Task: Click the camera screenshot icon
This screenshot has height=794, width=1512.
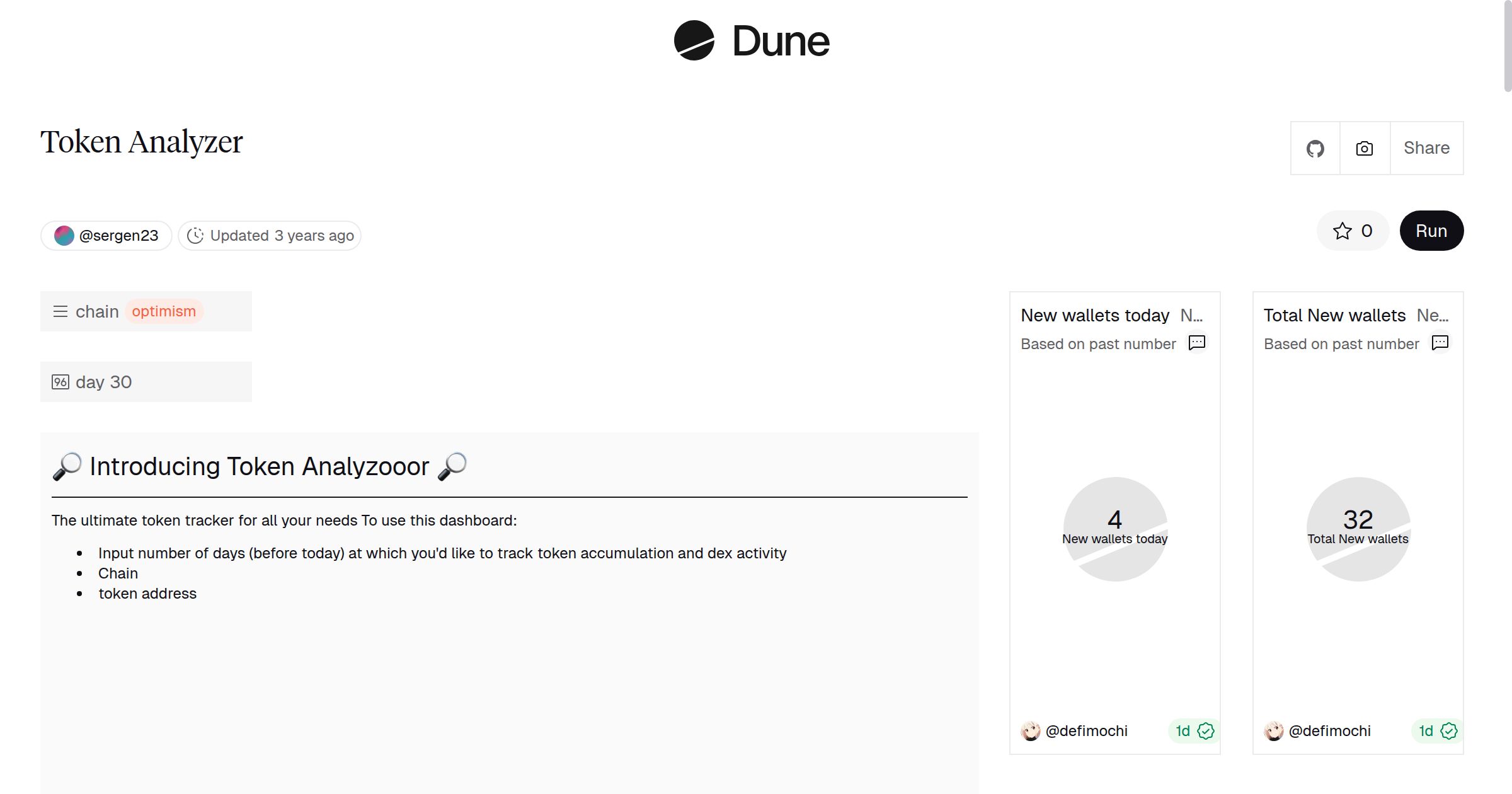Action: (1365, 149)
